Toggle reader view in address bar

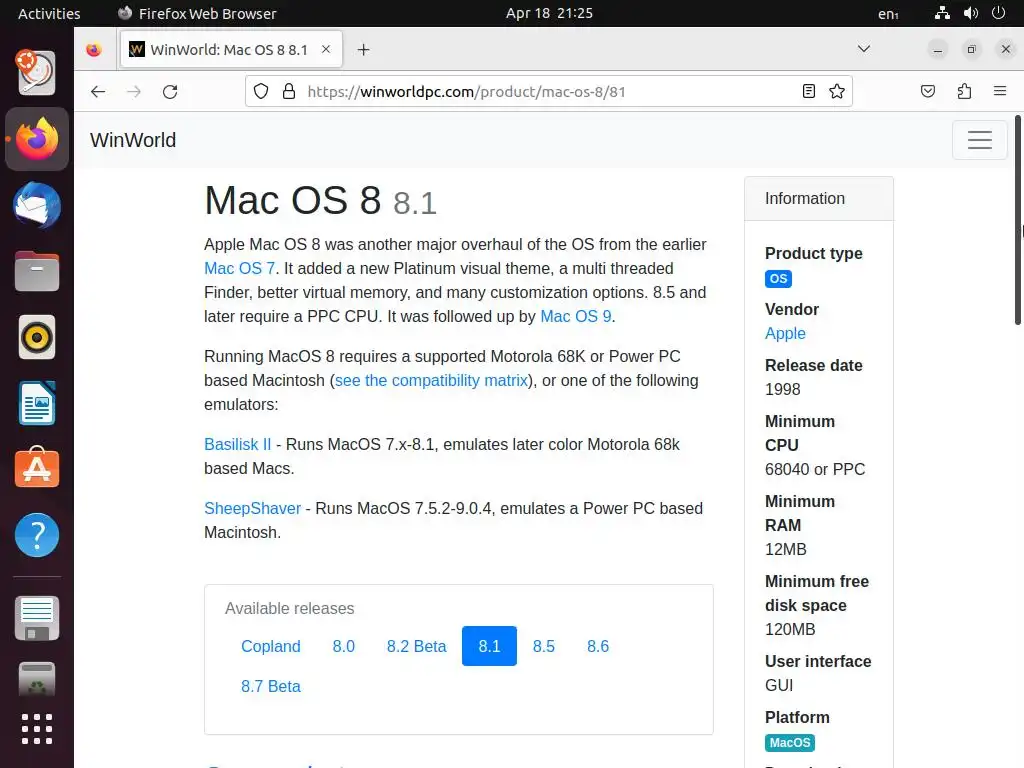[808, 91]
